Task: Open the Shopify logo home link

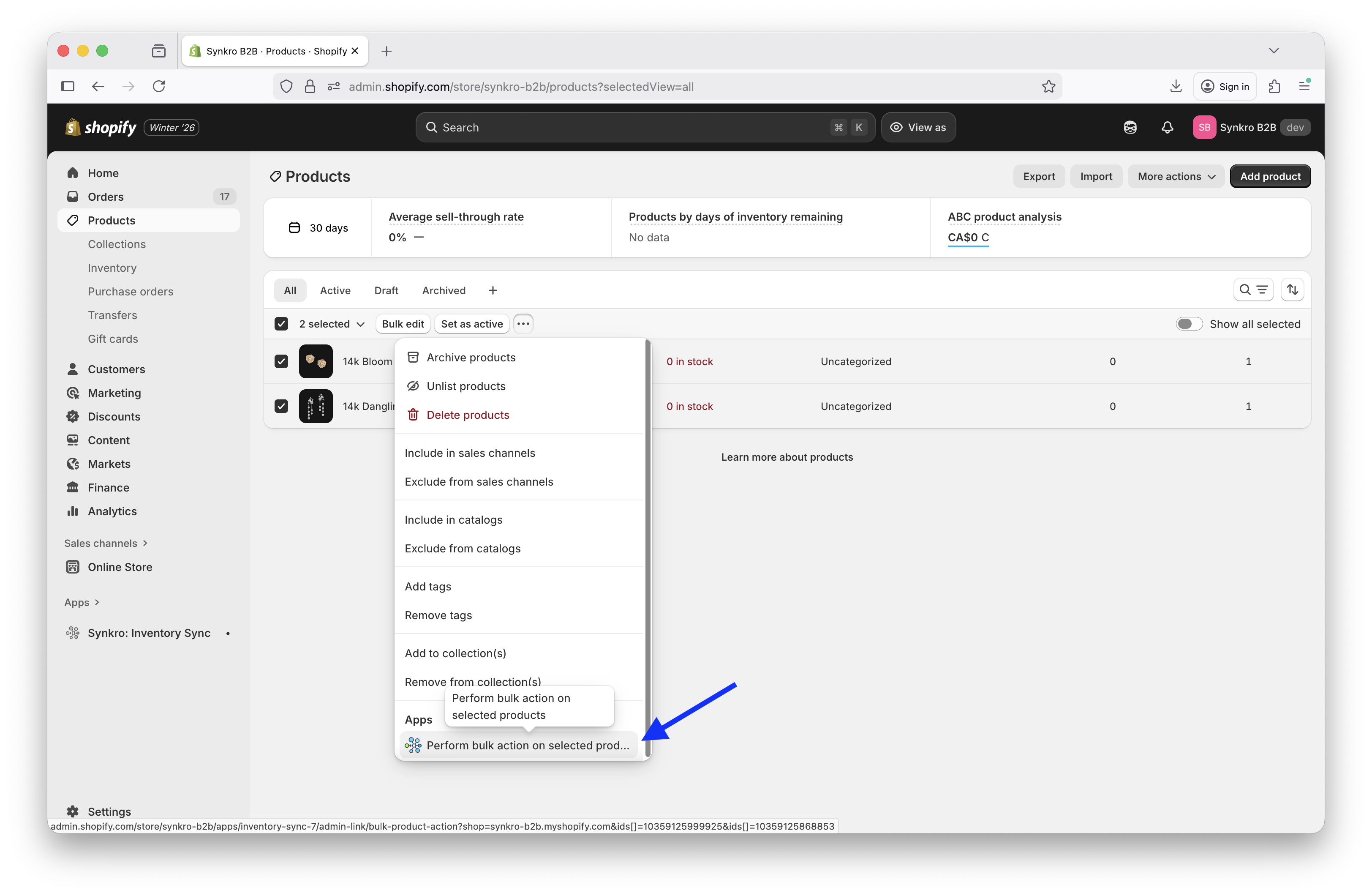Action: coord(101,127)
